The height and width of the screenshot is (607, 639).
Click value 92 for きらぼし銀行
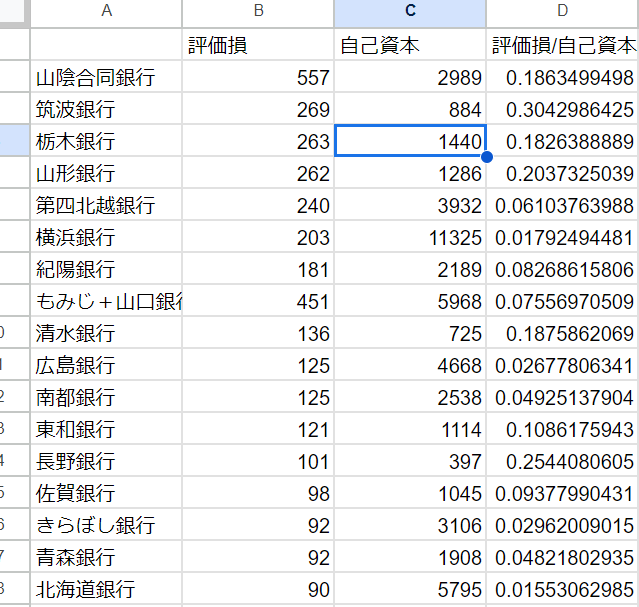258,525
